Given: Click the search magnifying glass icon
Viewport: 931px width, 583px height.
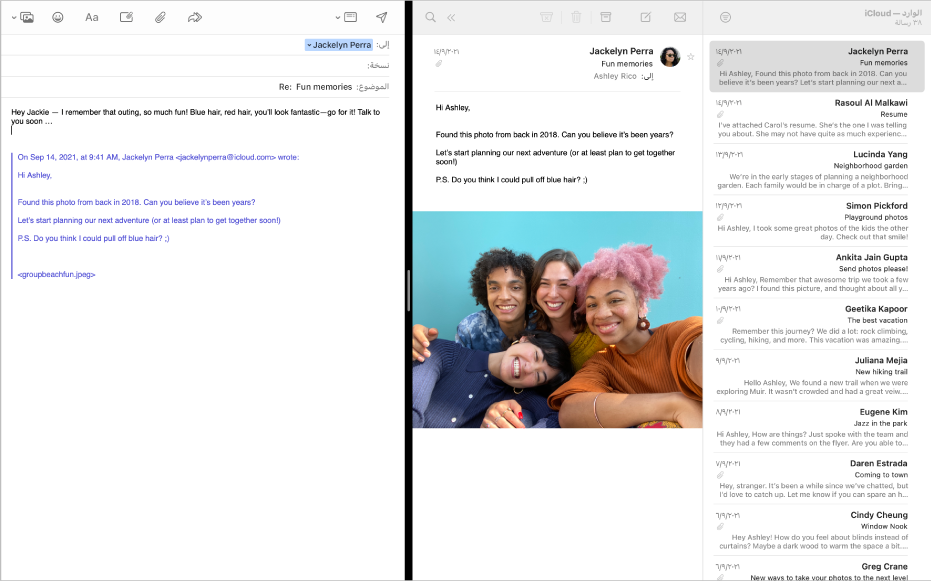Looking at the screenshot, I should [431, 17].
